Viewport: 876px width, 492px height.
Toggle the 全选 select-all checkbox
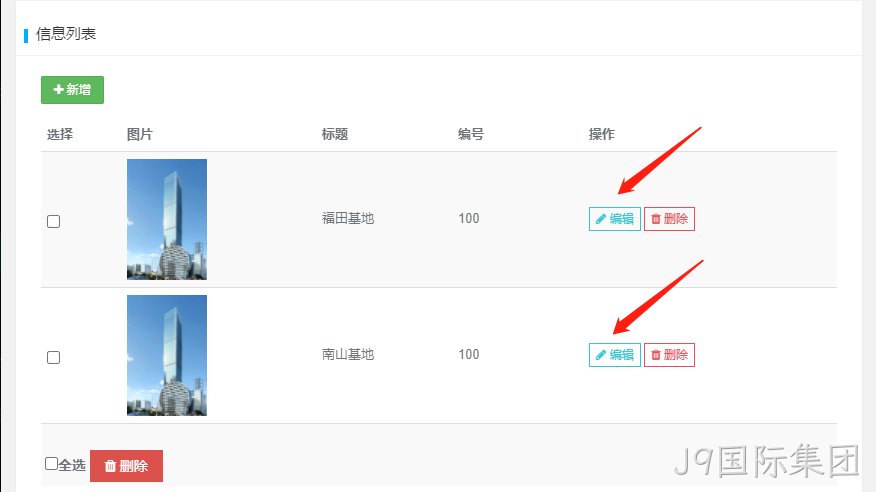51,464
